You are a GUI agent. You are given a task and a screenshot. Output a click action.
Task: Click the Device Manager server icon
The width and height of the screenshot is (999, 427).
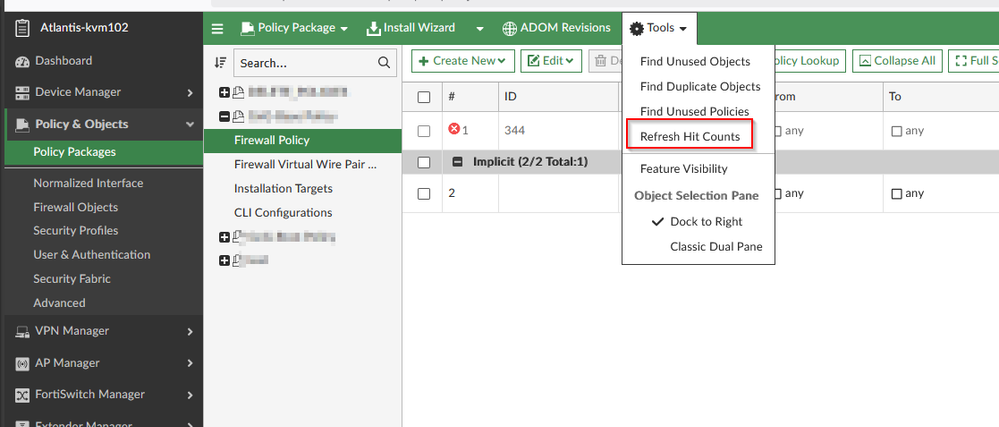[x=22, y=93]
